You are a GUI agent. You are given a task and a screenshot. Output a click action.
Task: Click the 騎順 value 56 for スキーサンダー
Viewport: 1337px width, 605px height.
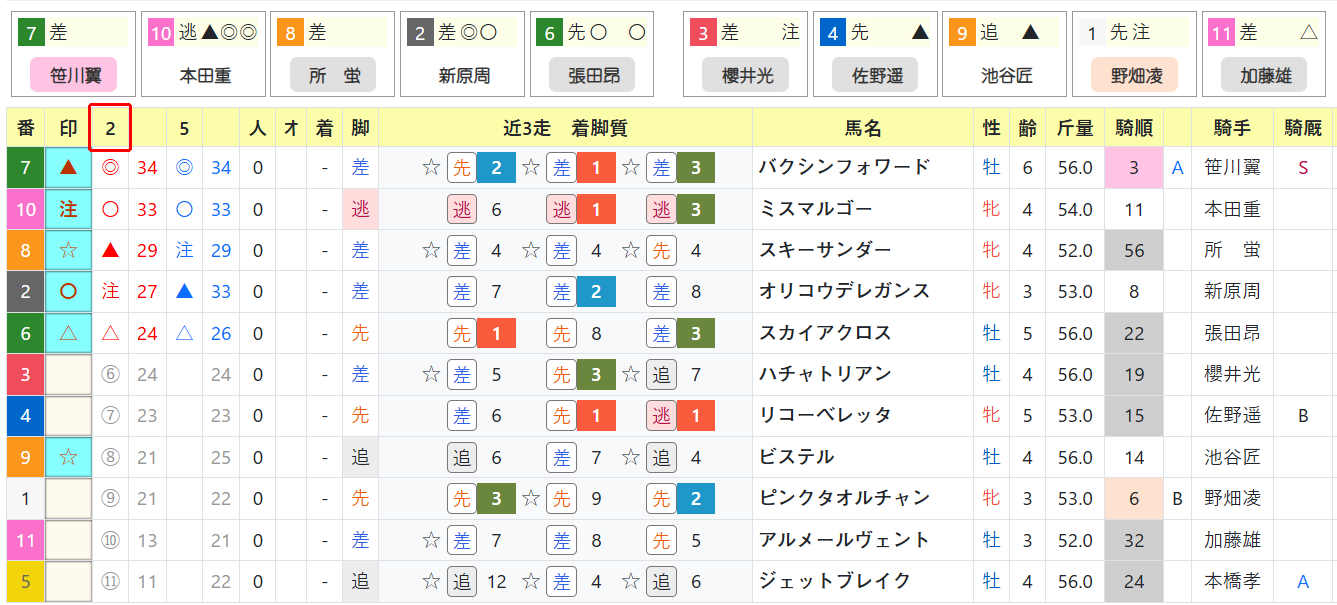(x=1134, y=250)
